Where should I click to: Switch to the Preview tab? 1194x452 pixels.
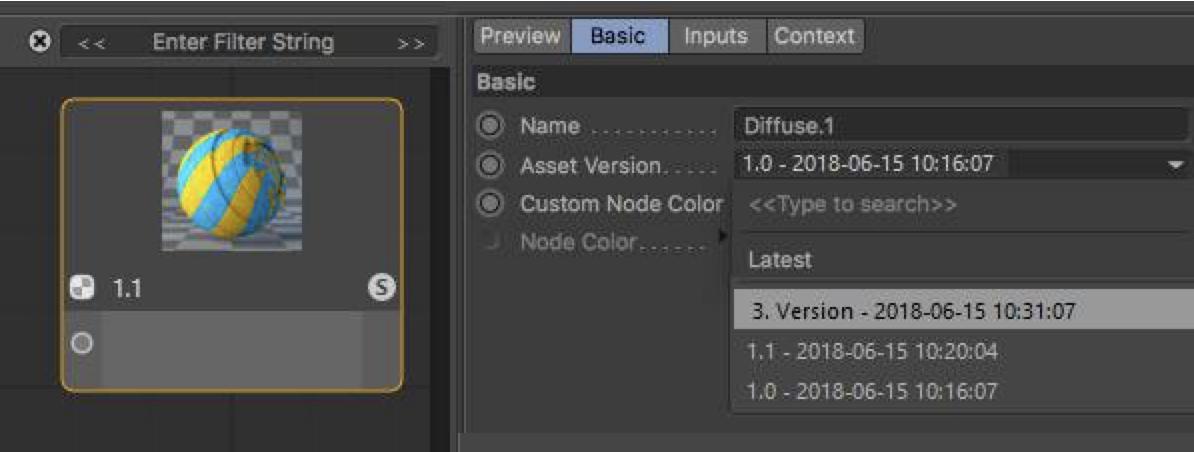[520, 37]
